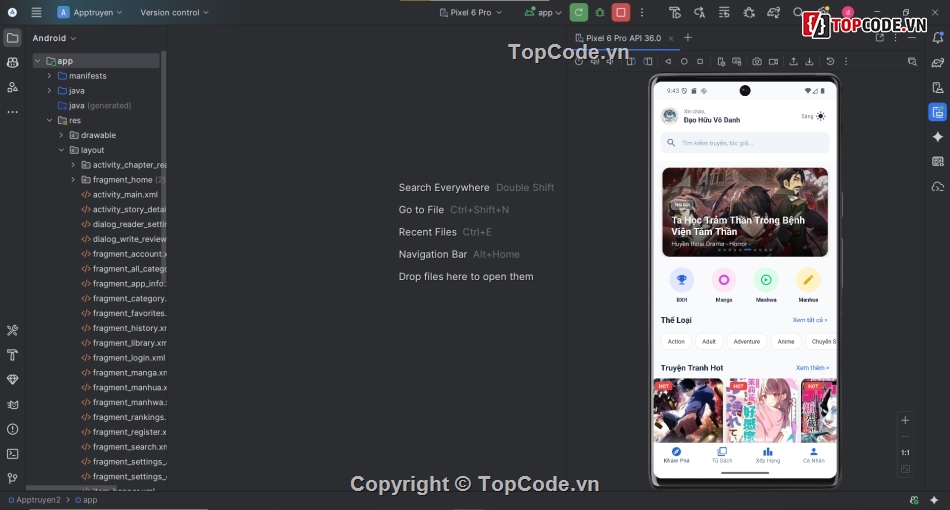
Task: Click the Manhua pencil icon in app
Action: (808, 280)
